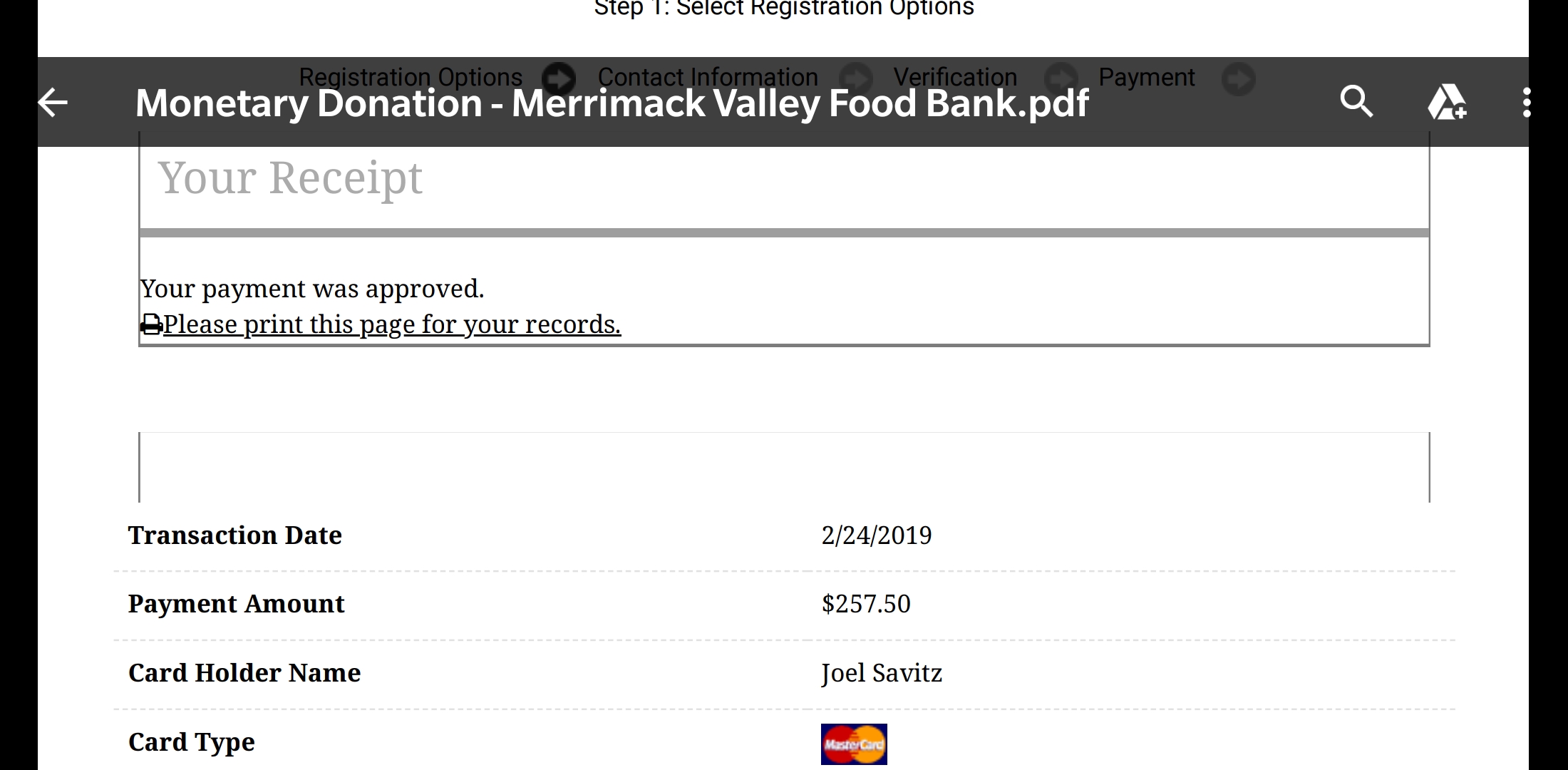Select the Registration Options step

tap(411, 77)
